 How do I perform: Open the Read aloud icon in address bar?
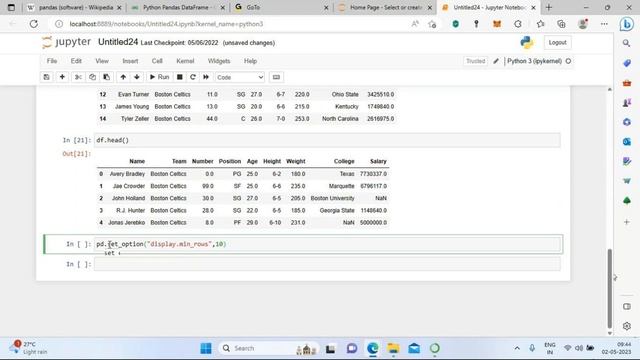(x=415, y=24)
